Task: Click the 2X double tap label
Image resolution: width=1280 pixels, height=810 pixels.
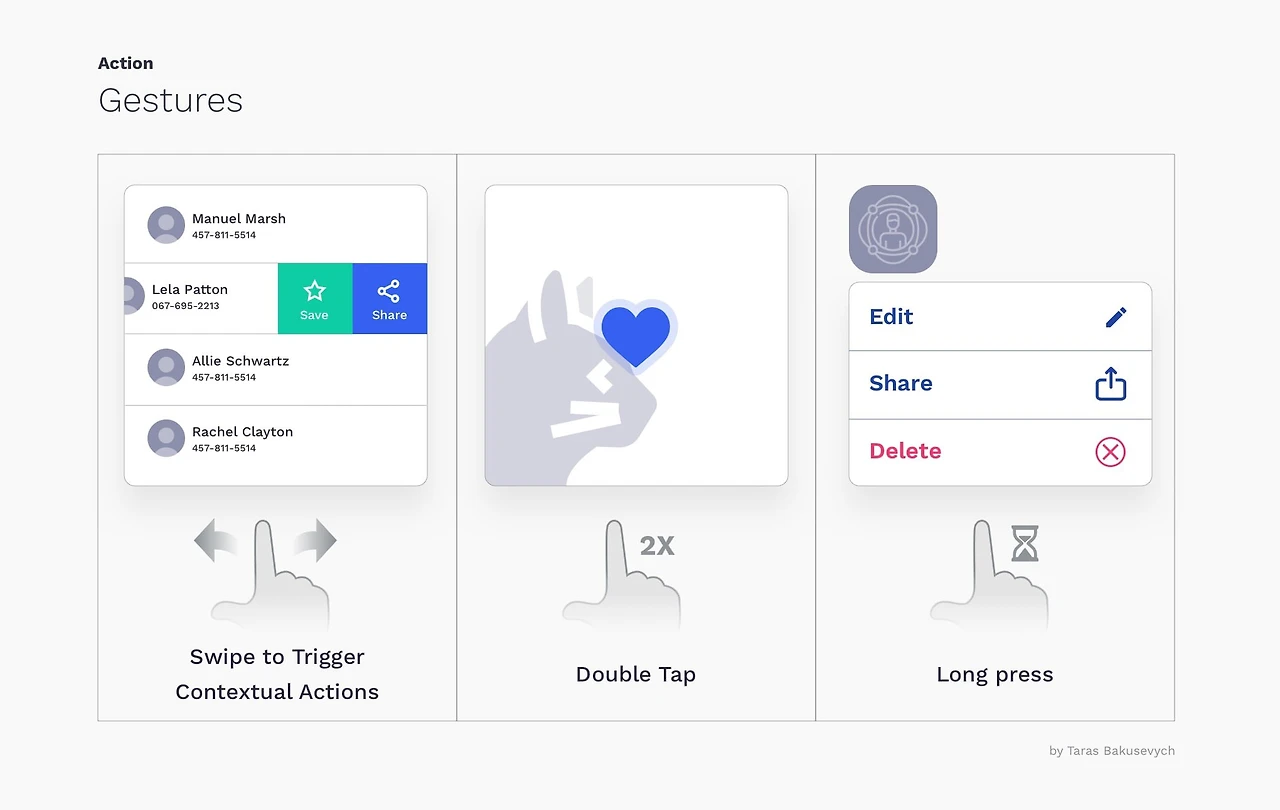Action: [x=658, y=546]
